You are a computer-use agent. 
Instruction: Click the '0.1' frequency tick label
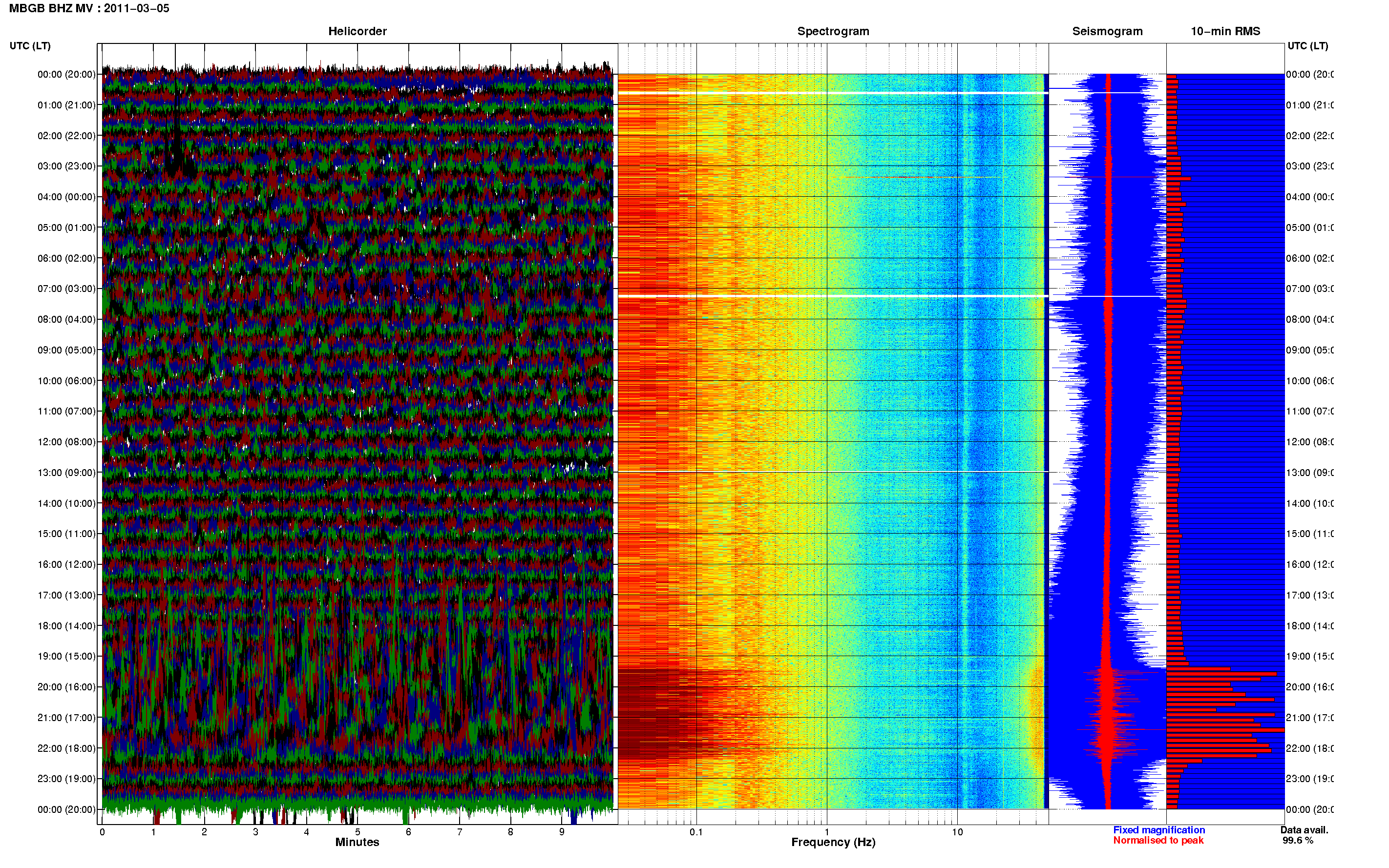(696, 832)
